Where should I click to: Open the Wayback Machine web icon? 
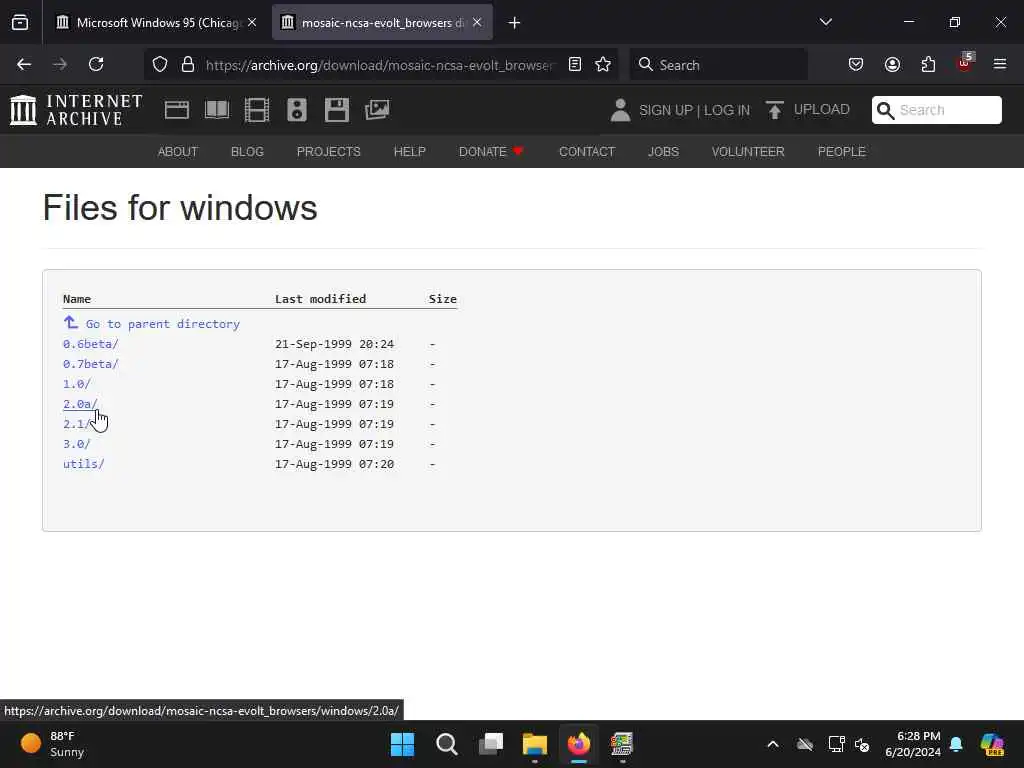click(177, 110)
